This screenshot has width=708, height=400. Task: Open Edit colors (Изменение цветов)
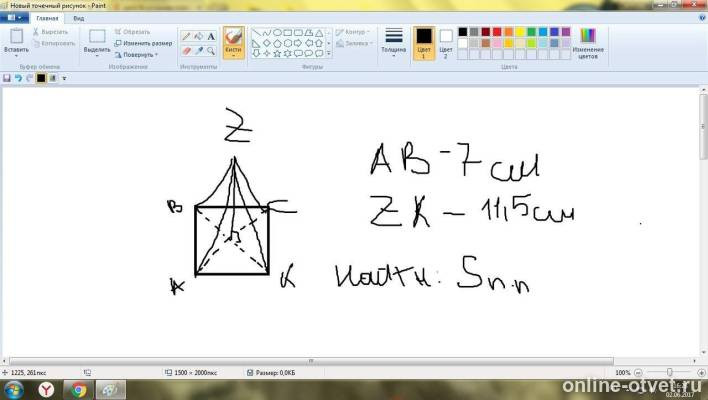[588, 43]
